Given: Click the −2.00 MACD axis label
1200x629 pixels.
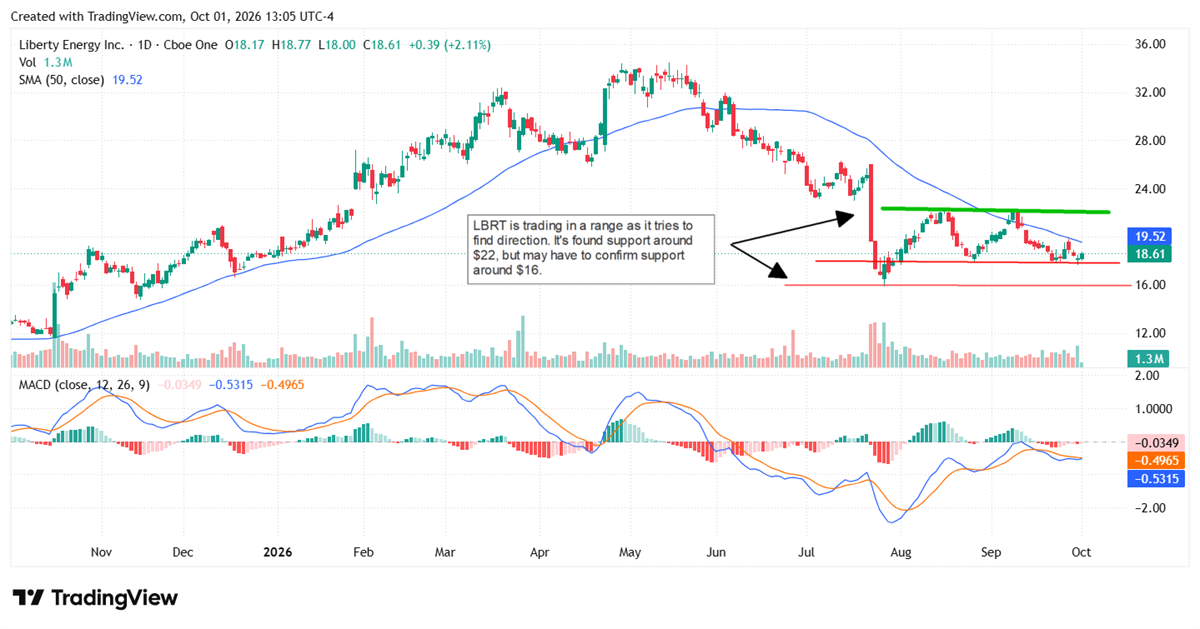Looking at the screenshot, I should pyautogui.click(x=1150, y=508).
